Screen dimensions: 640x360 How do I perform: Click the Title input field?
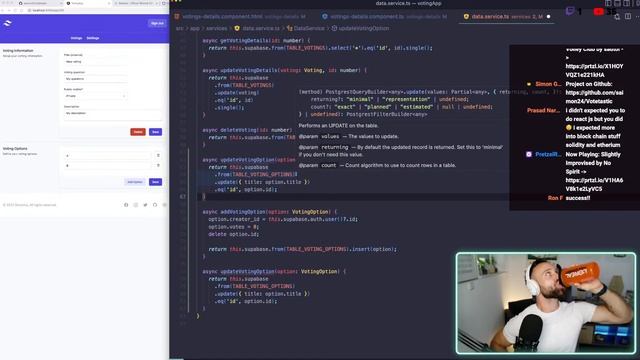95,62
